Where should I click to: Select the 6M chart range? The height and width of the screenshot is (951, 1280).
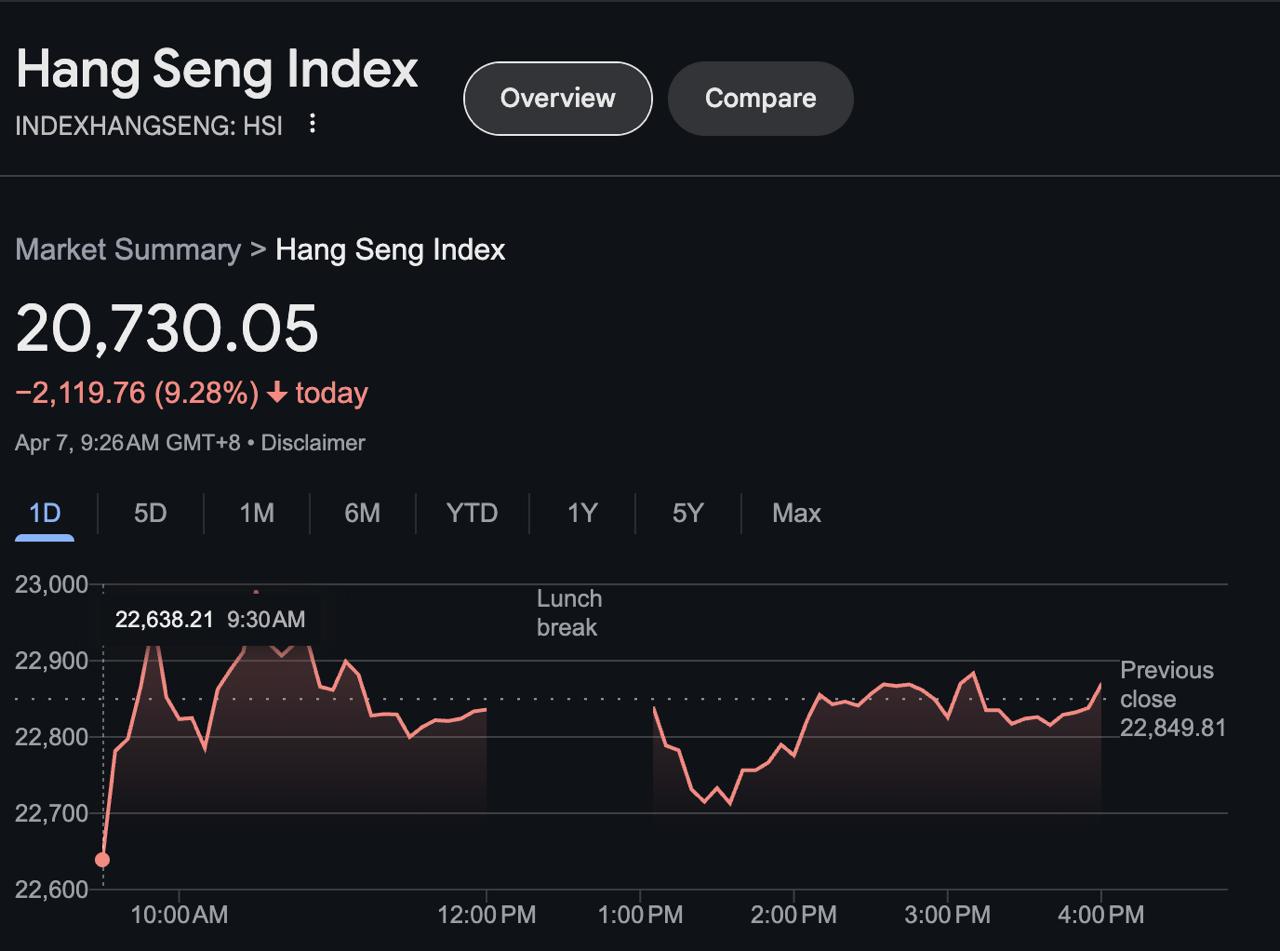coord(362,513)
